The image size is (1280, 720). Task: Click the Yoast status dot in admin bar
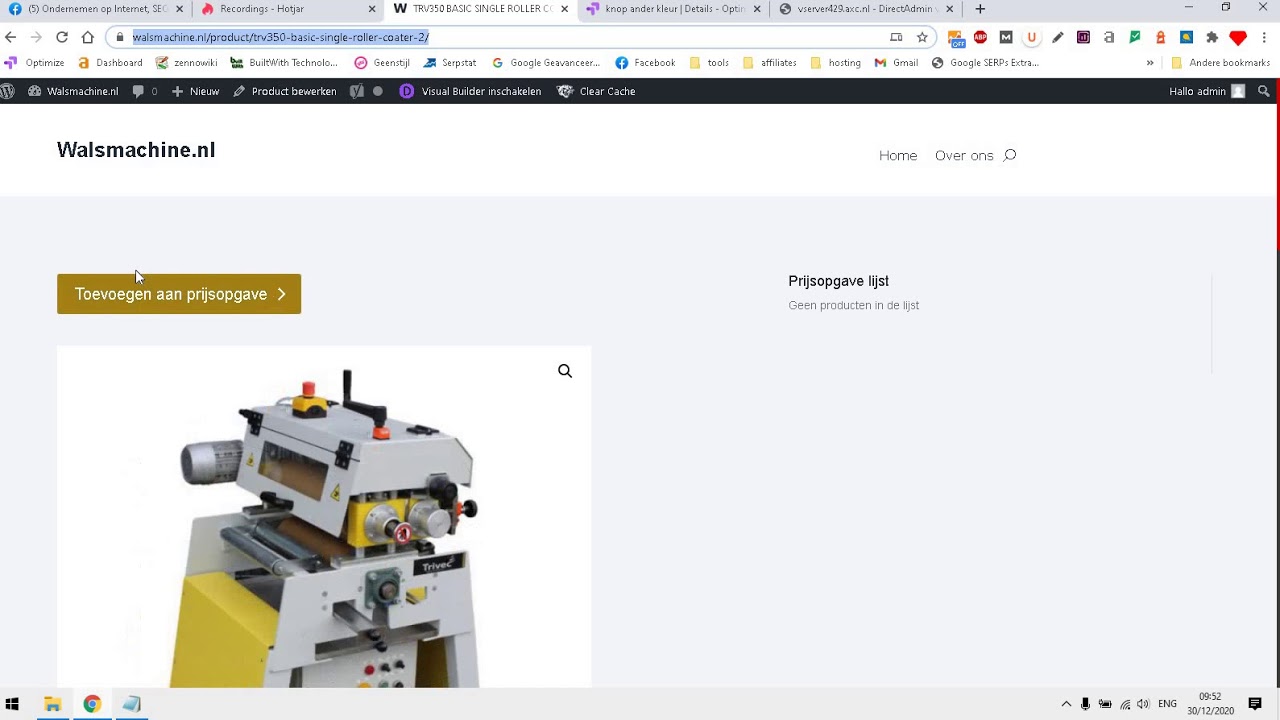(x=378, y=91)
